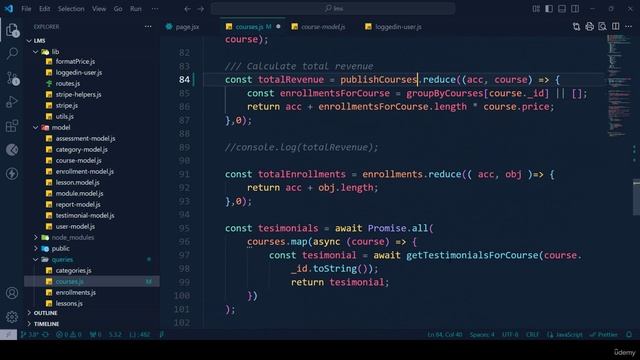
Task: Change the CRLF end of line sequence
Action: click(532, 334)
